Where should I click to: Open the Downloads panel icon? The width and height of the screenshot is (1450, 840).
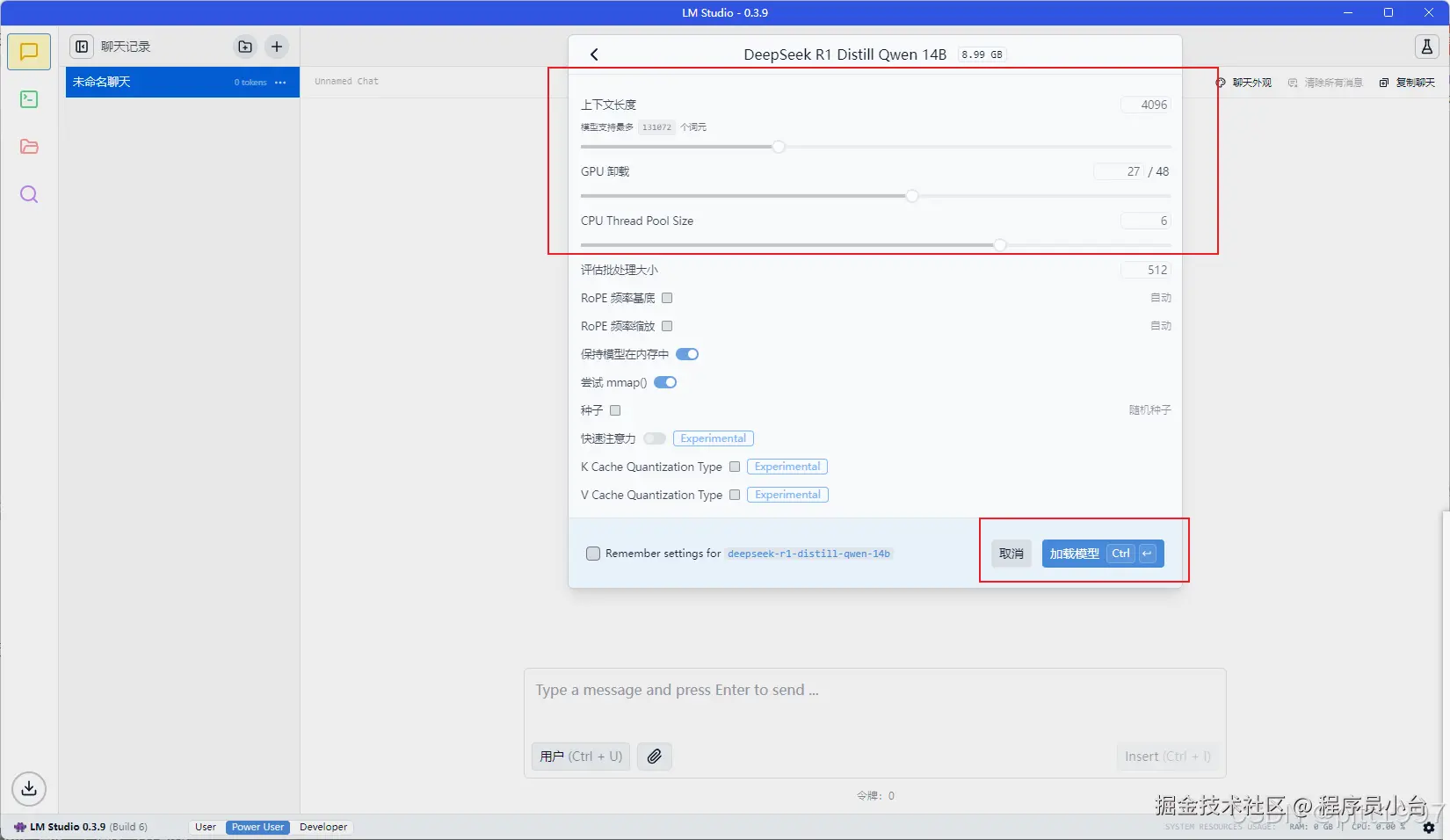(29, 788)
